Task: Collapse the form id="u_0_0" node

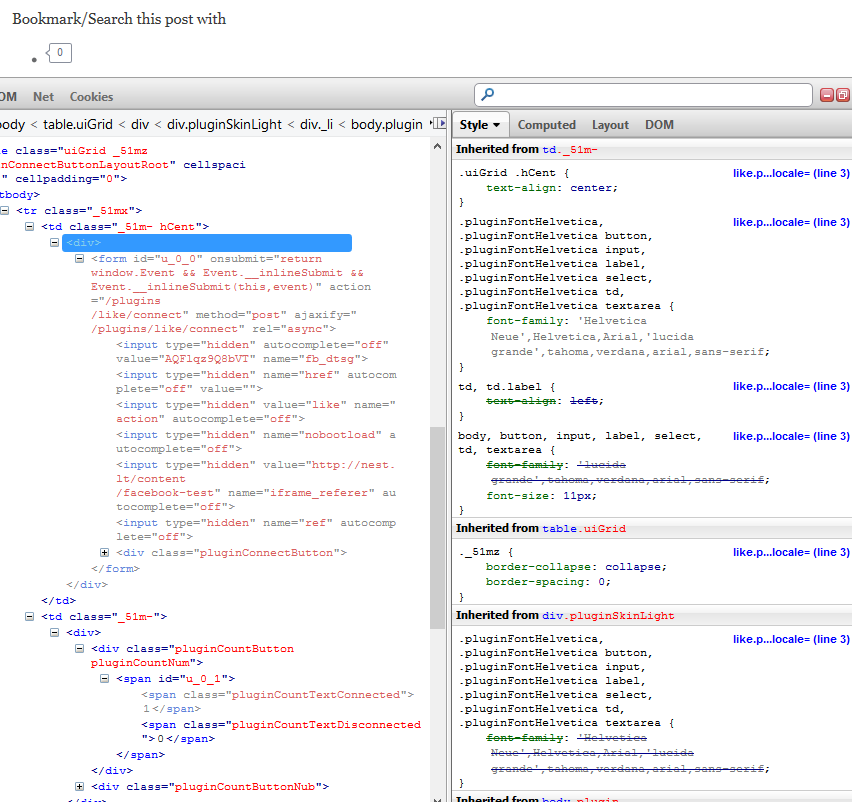Action: click(79, 259)
